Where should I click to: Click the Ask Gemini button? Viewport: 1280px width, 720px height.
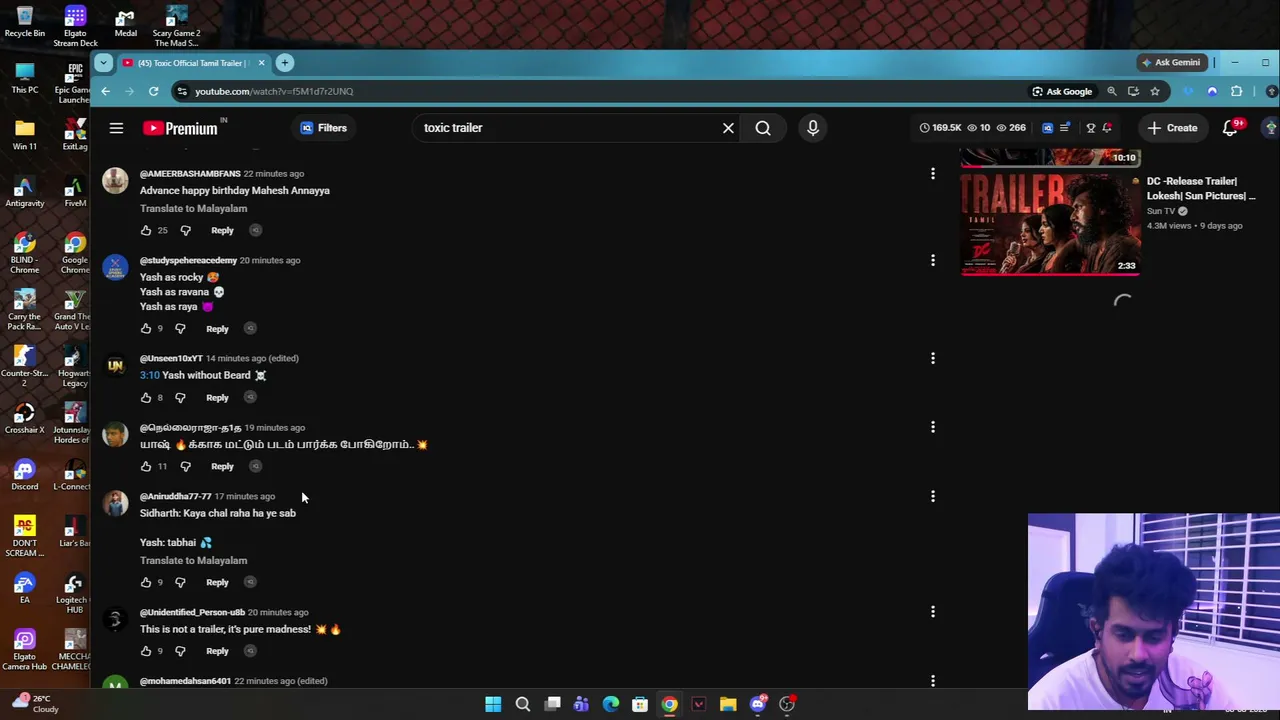1171,62
